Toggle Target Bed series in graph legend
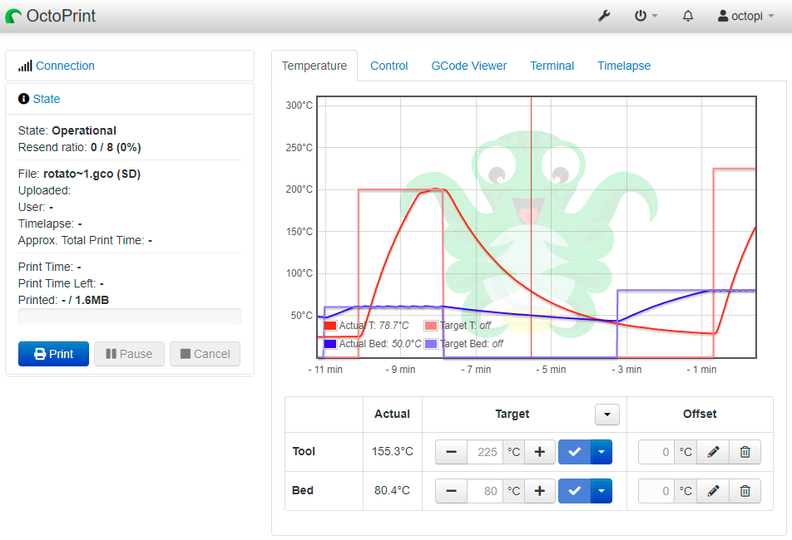 (x=465, y=343)
